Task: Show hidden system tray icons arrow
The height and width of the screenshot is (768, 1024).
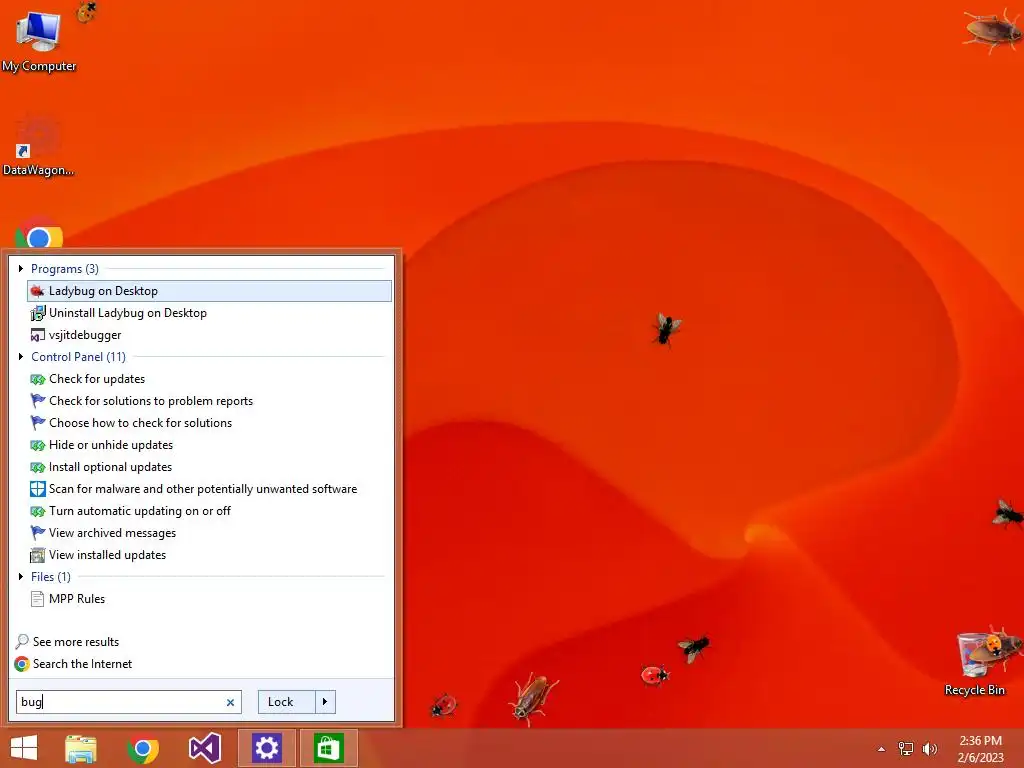Action: click(x=881, y=749)
